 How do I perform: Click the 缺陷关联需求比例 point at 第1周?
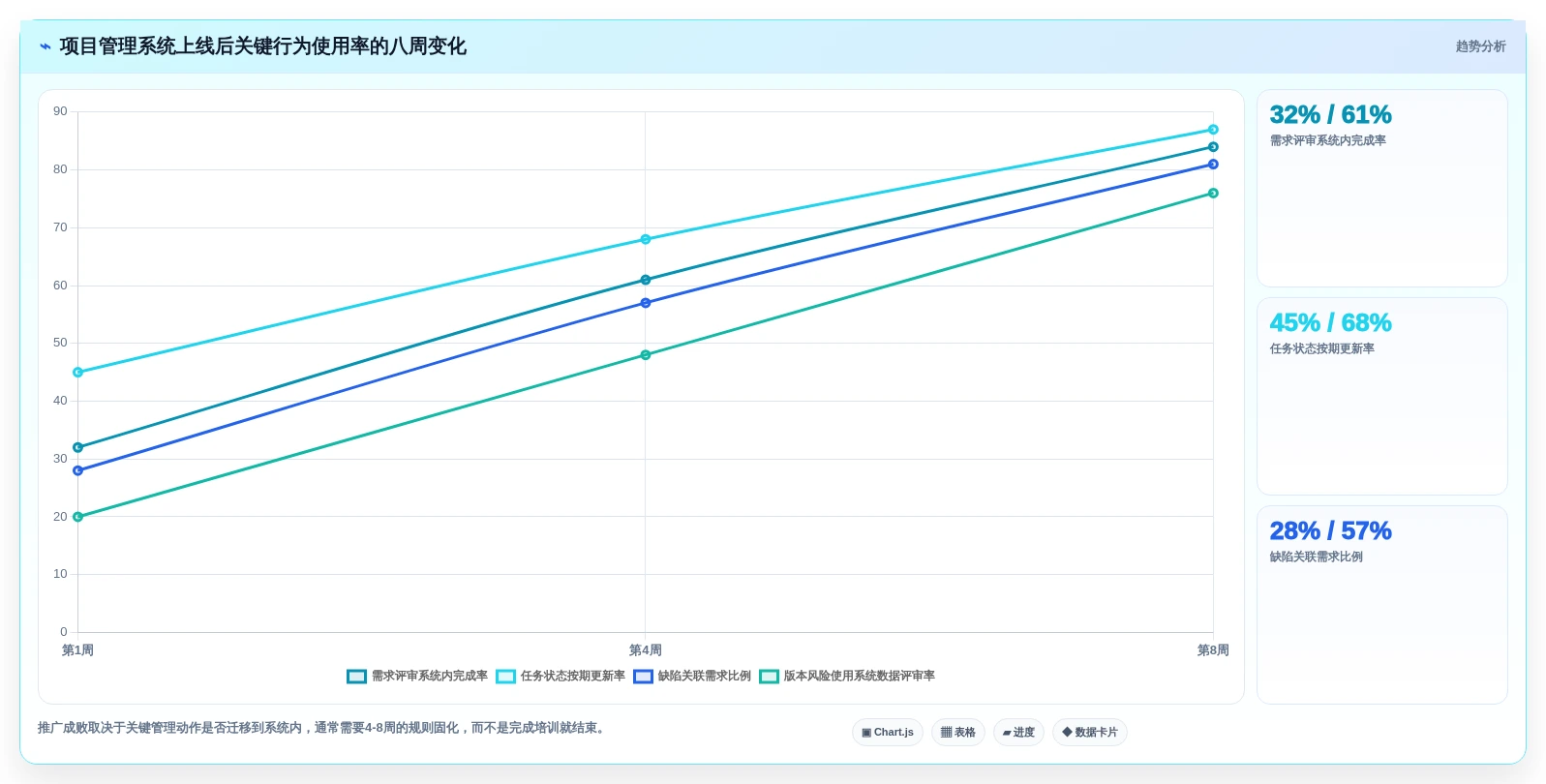pyautogui.click(x=78, y=471)
